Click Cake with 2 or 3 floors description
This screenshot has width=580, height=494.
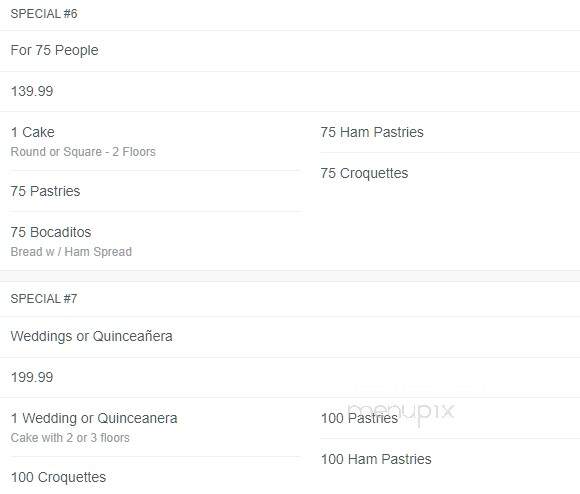[x=70, y=438]
